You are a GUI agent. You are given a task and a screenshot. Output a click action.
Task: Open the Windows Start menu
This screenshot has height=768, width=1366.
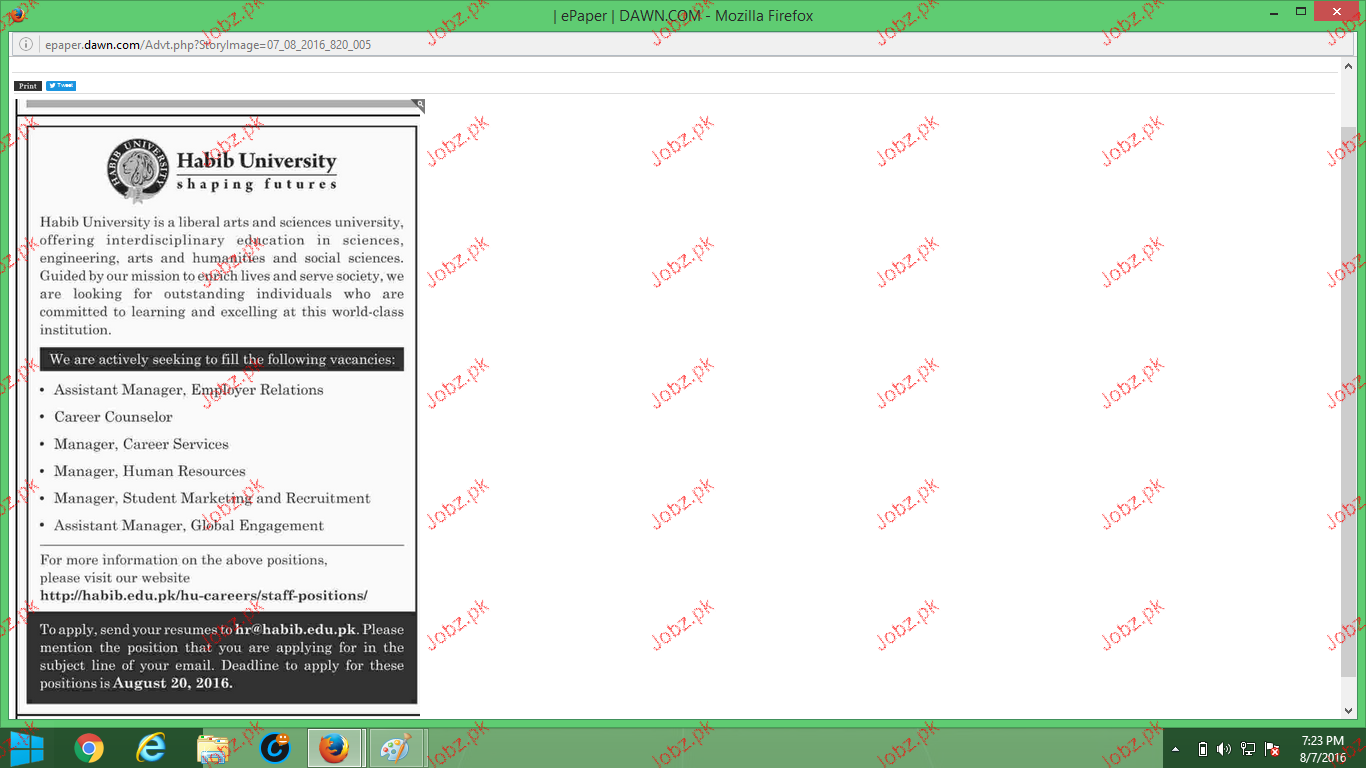pos(25,748)
